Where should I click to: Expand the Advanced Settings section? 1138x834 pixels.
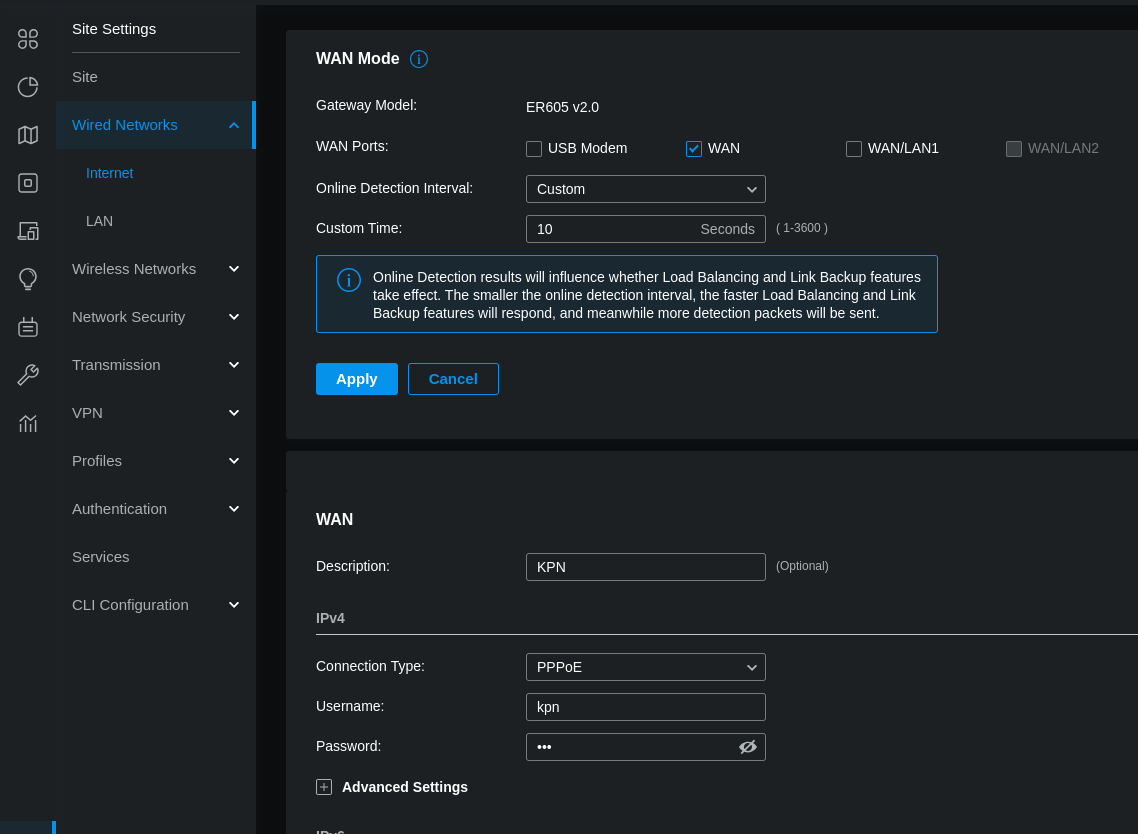pos(324,787)
